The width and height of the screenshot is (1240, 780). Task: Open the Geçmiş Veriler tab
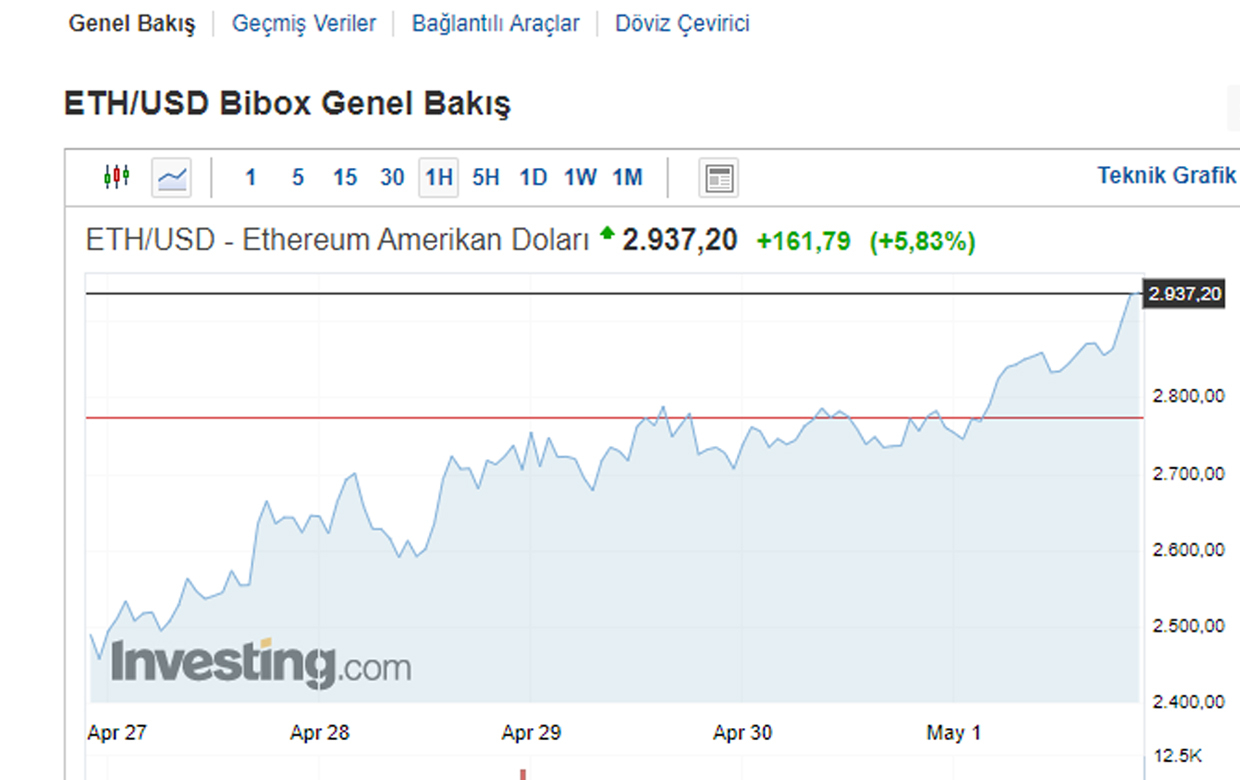click(304, 24)
